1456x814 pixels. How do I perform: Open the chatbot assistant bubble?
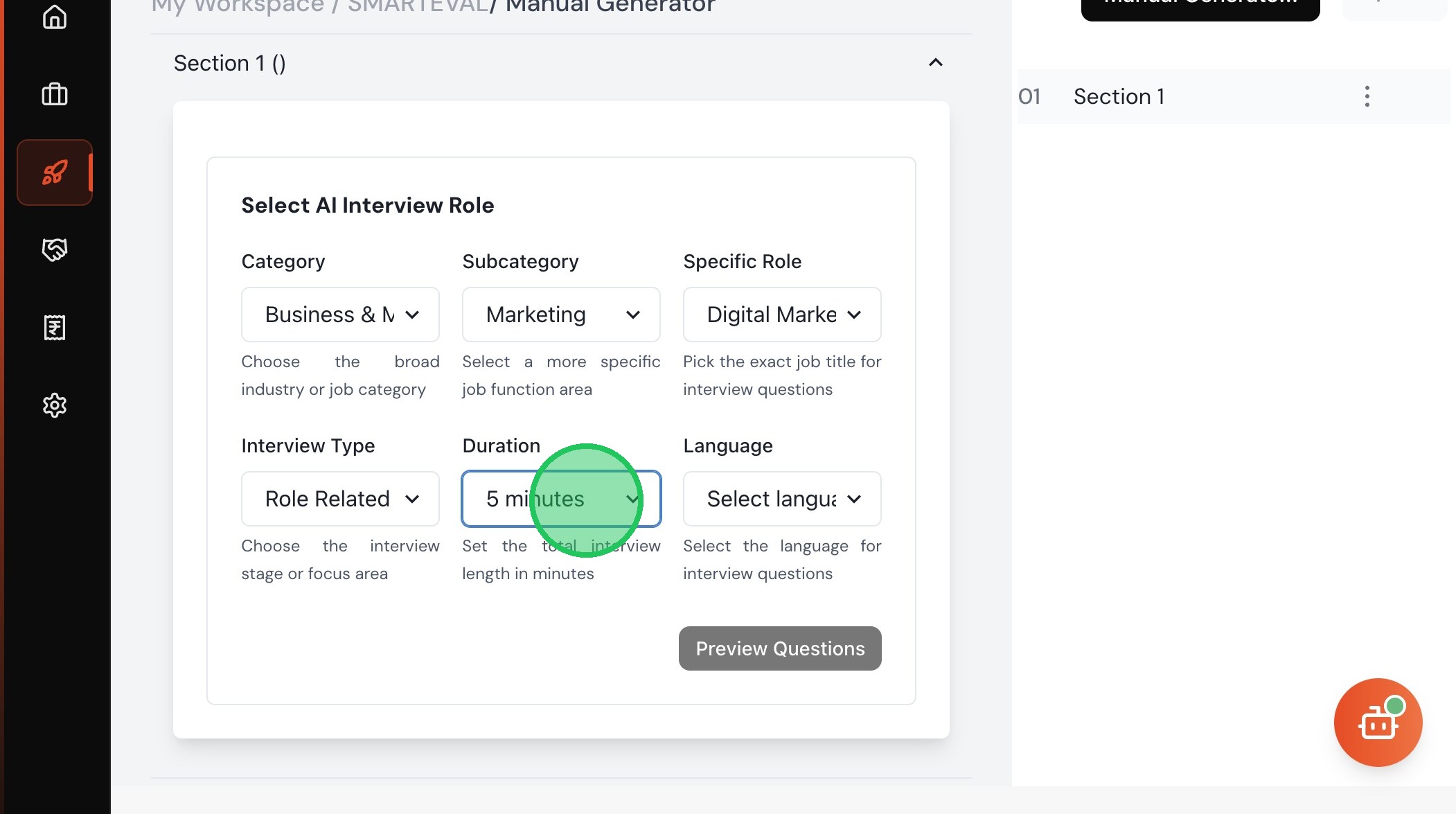[x=1378, y=722]
